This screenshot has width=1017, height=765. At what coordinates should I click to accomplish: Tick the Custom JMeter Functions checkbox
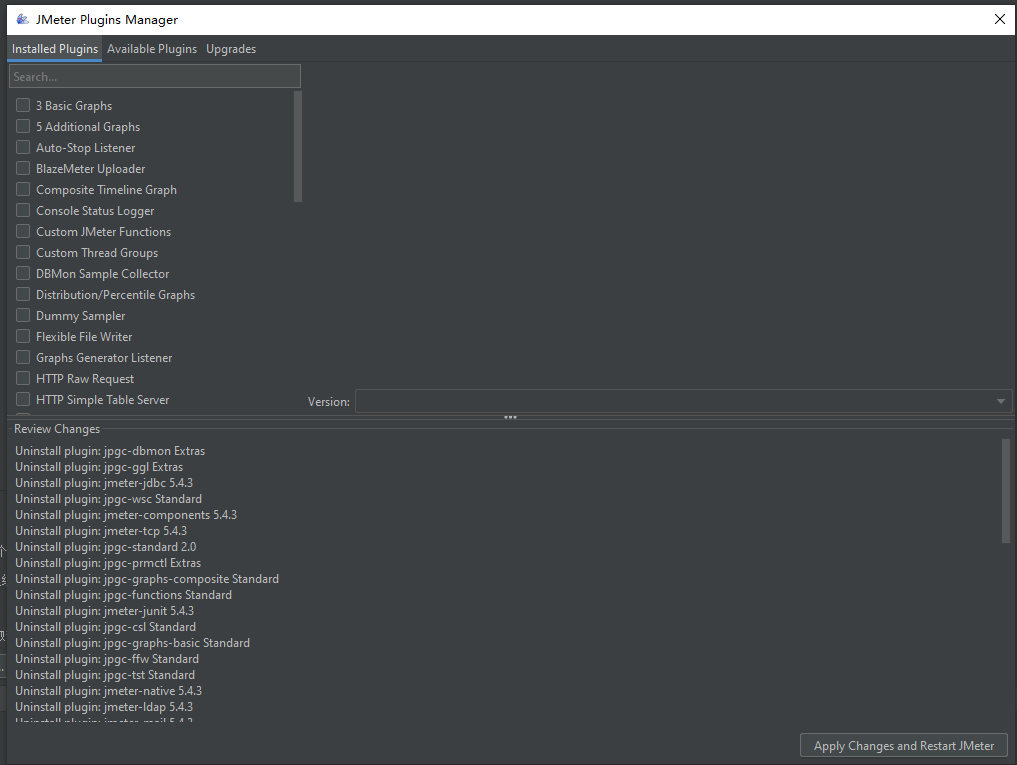tap(23, 231)
